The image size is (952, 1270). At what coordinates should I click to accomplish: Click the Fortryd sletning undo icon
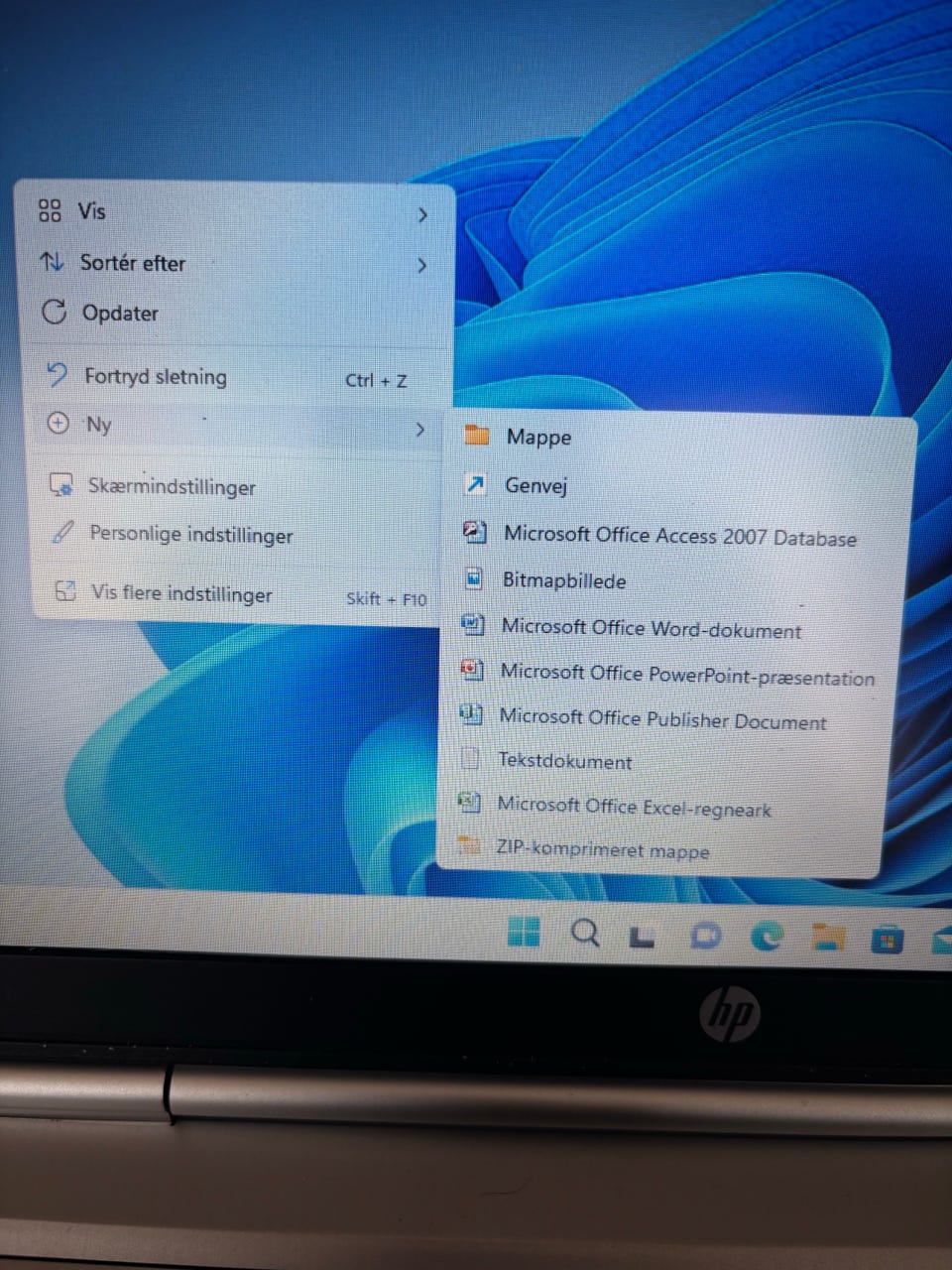58,375
